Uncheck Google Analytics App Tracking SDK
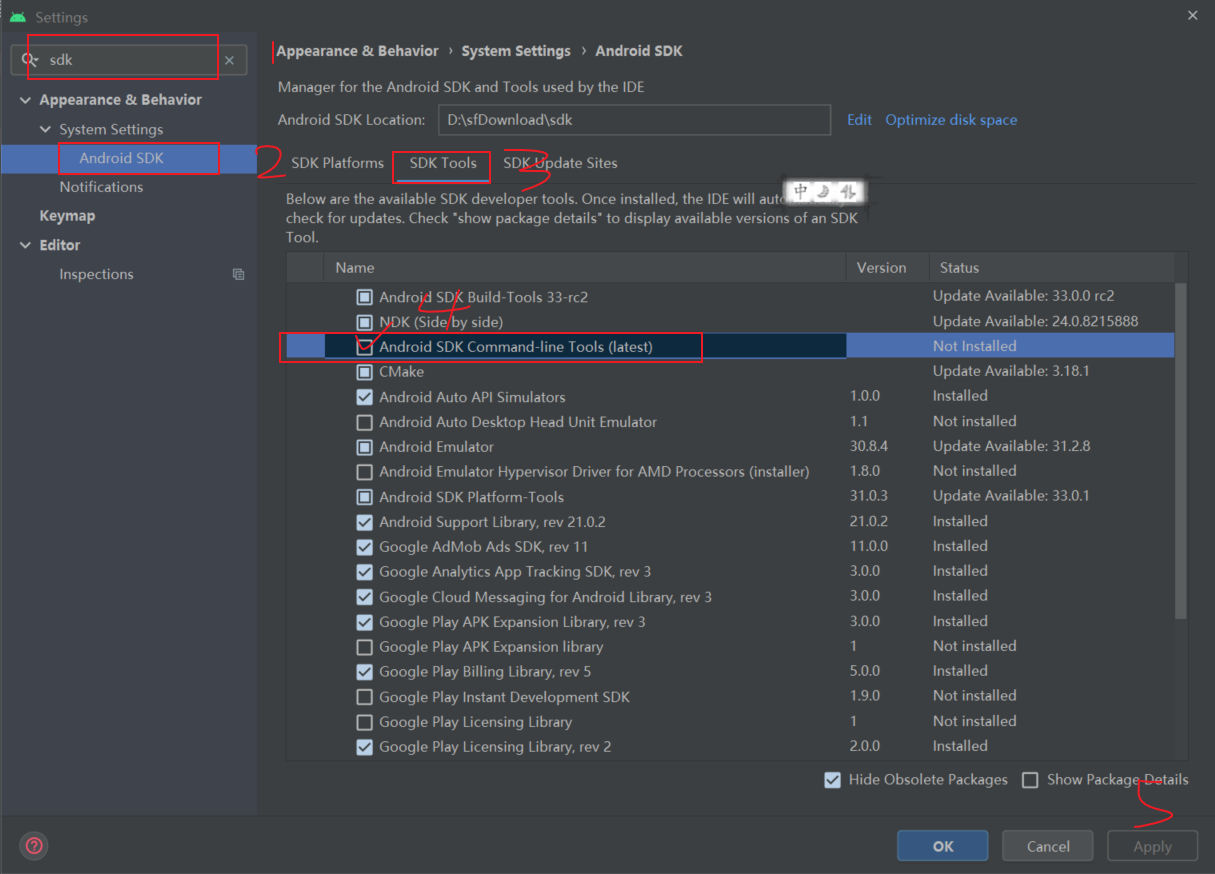The height and width of the screenshot is (874, 1215). [x=365, y=572]
